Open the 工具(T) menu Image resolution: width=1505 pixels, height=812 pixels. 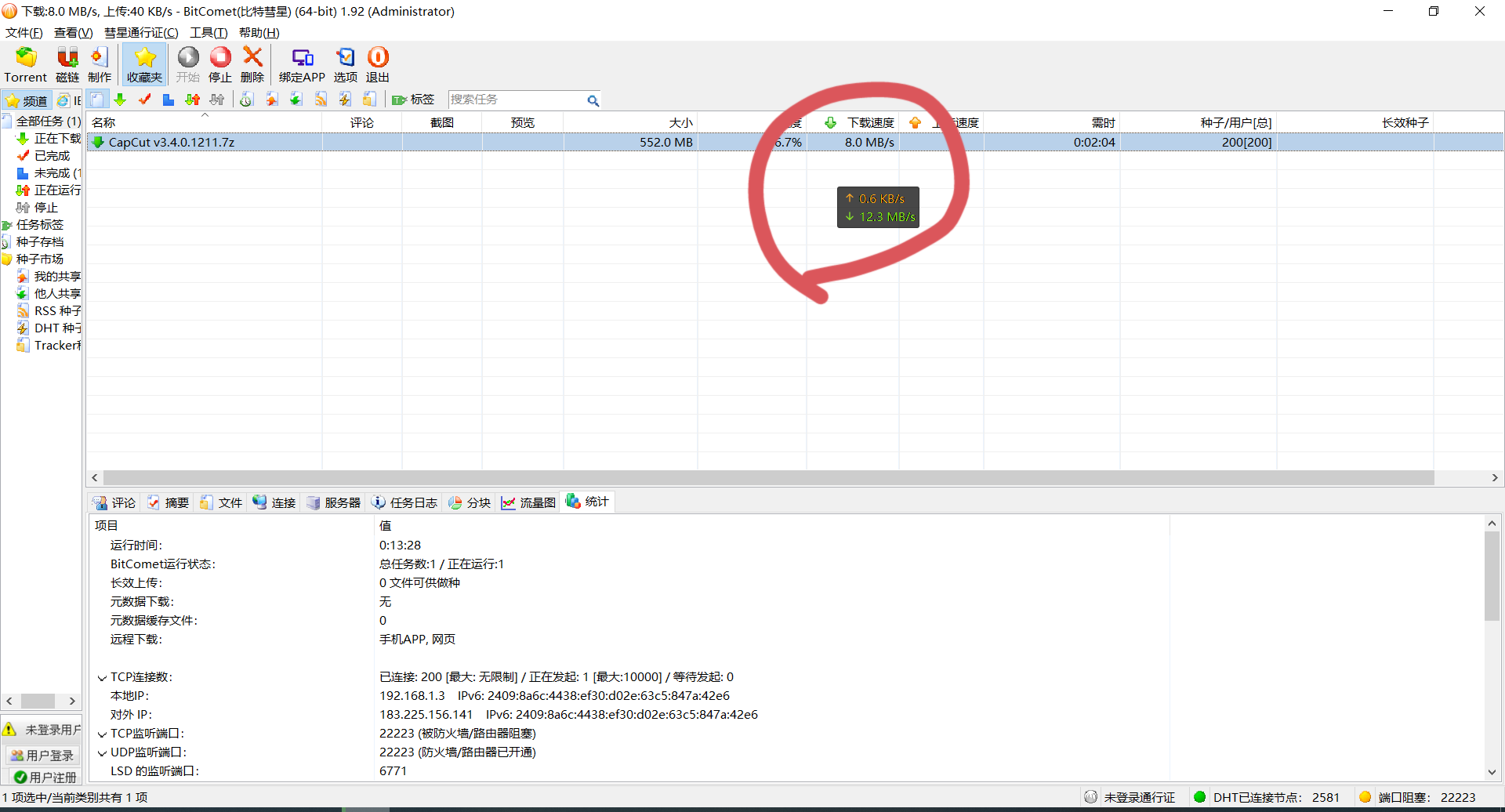coord(208,32)
